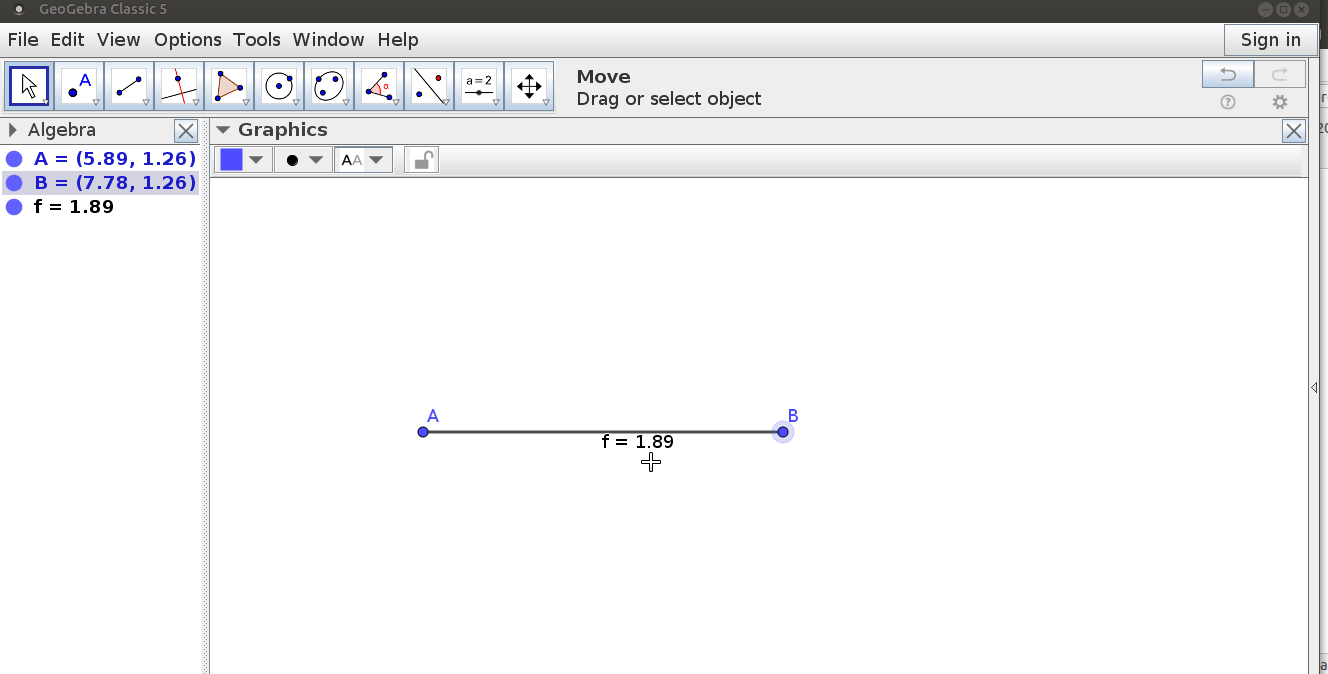This screenshot has height=674, width=1328.
Task: Open the point color dropdown
Action: pyautogui.click(x=257, y=160)
